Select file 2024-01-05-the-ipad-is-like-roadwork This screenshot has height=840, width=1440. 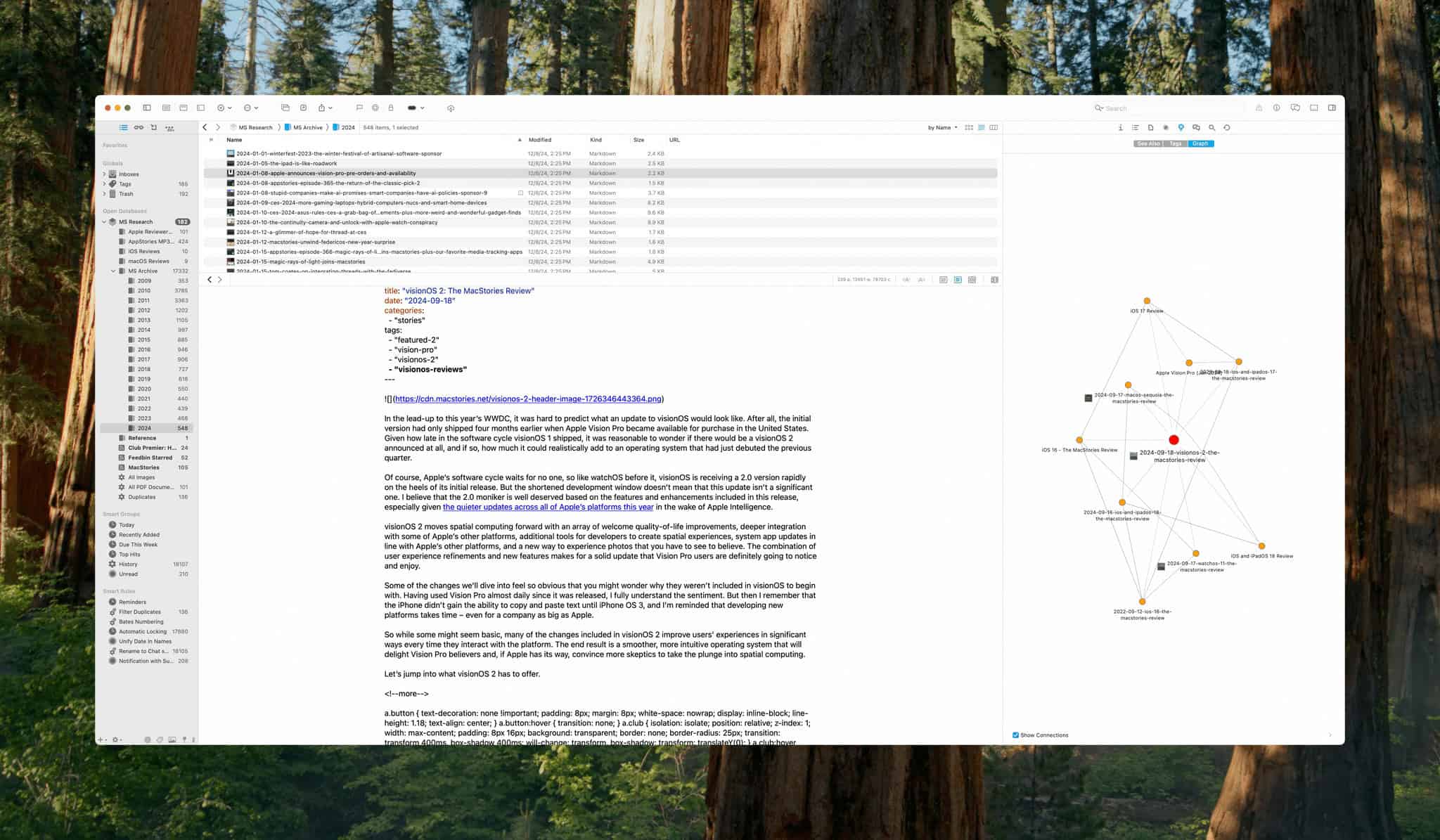click(600, 163)
